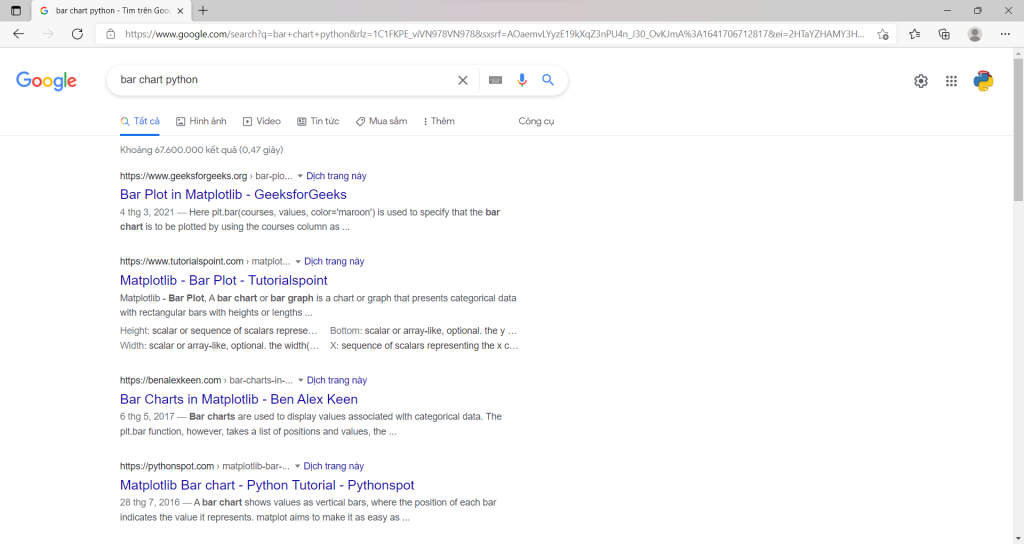The image size is (1024, 544).
Task: Expand GeeksforGeeks result options arrow
Action: click(300, 176)
